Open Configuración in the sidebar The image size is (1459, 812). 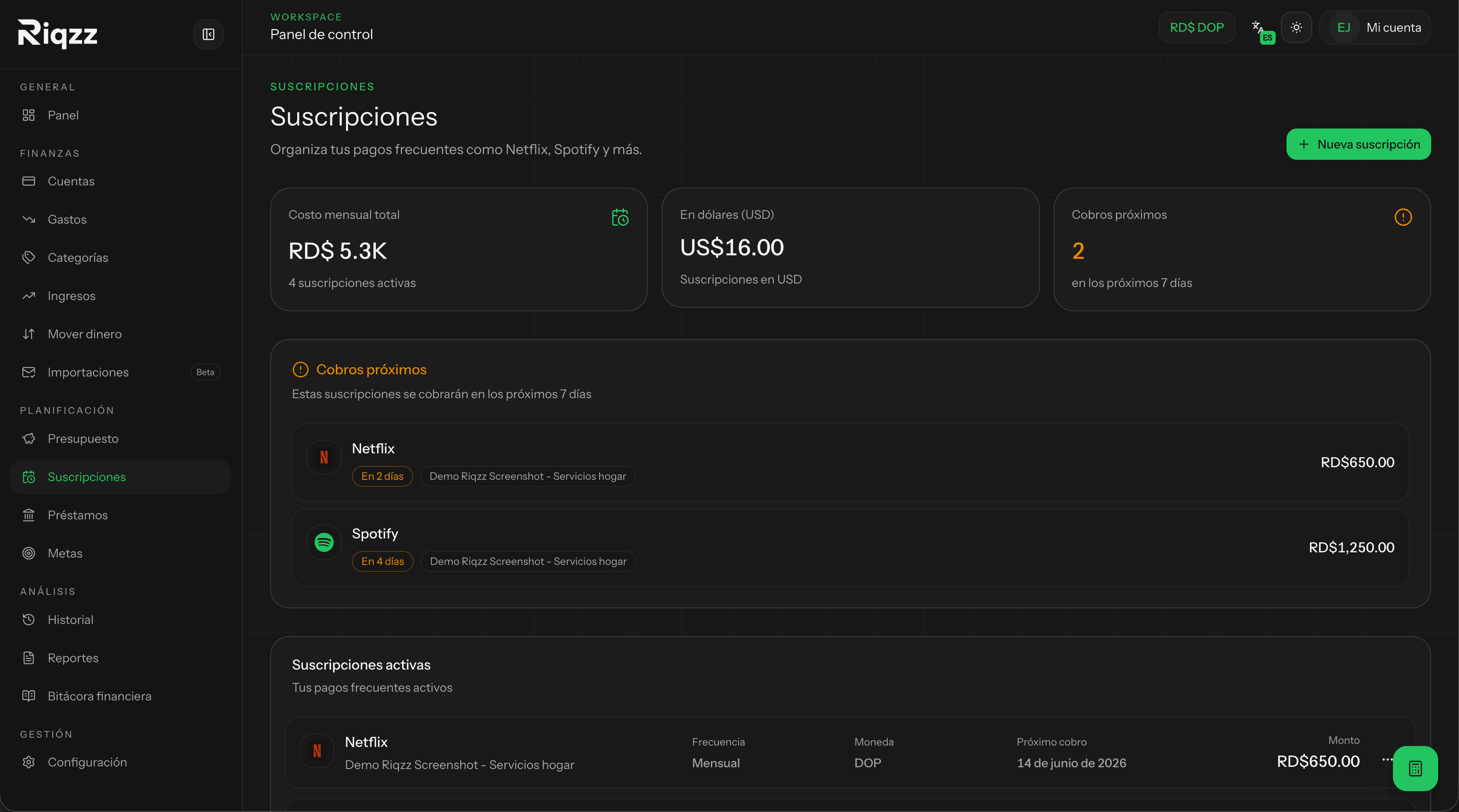tap(120, 763)
